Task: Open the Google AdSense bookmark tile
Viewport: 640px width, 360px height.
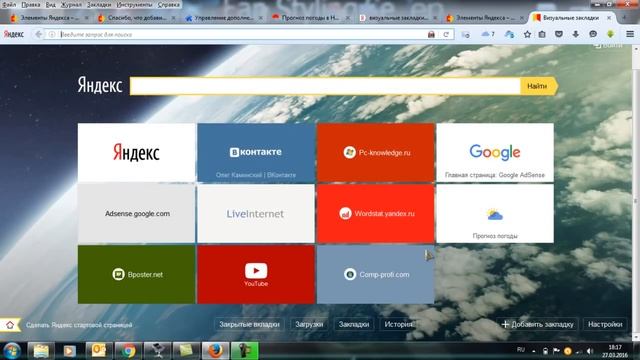Action: (x=495, y=152)
